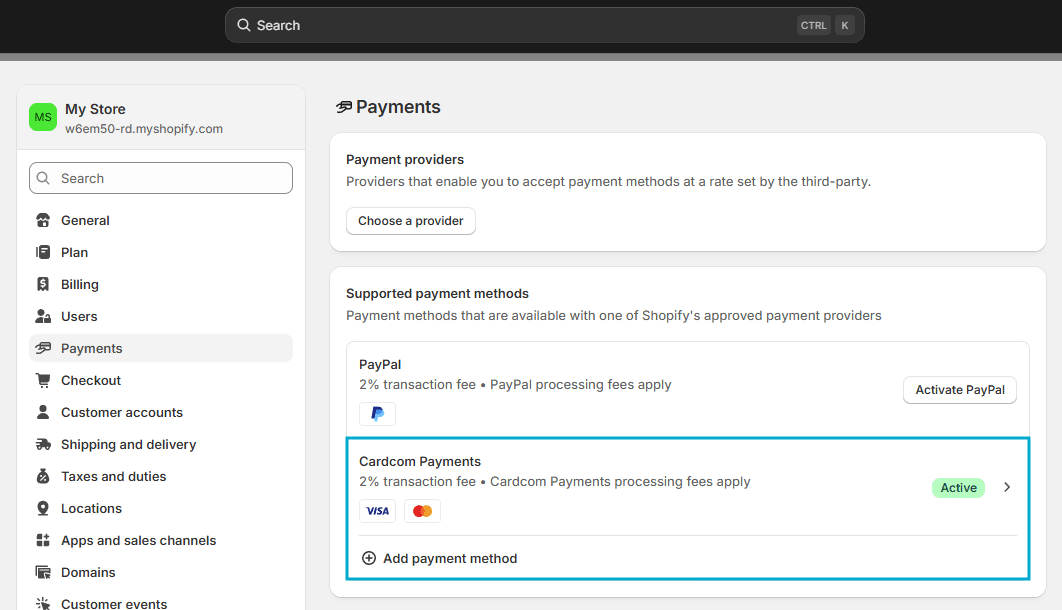Viewport: 1062px width, 610px height.
Task: Click the Apps and sales channels icon
Action: click(x=43, y=540)
